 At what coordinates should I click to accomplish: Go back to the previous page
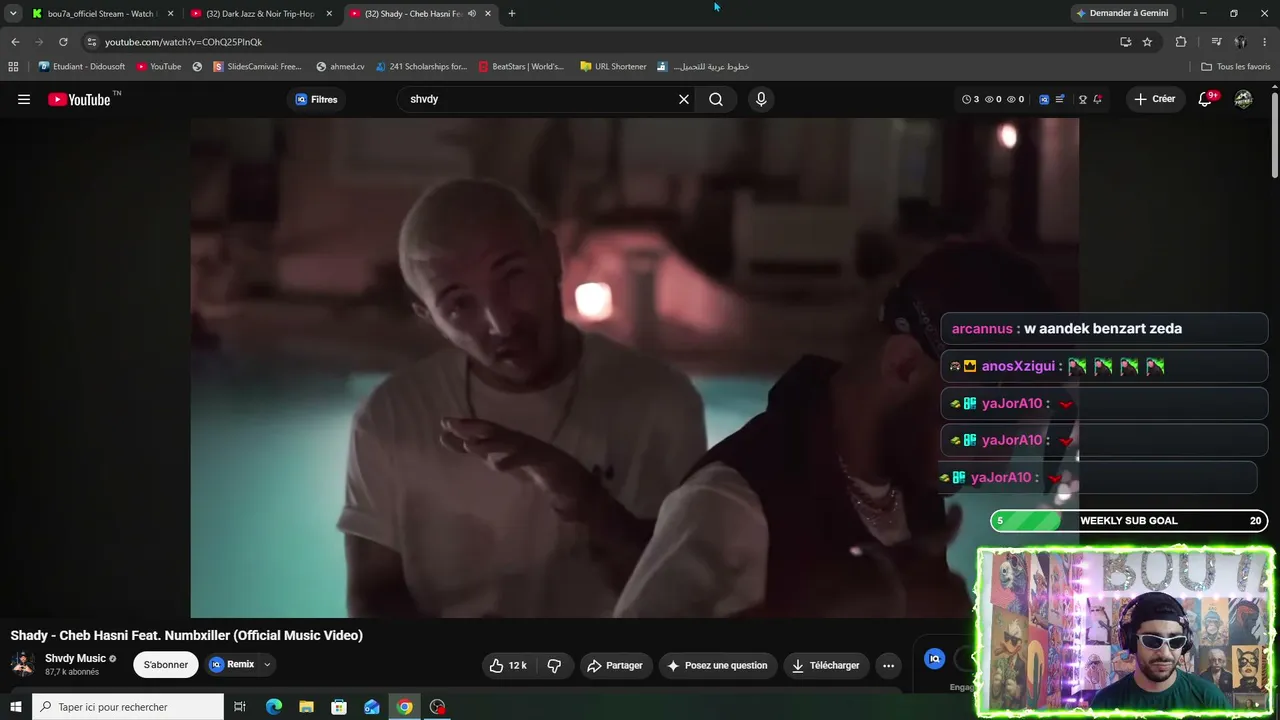pyautogui.click(x=15, y=42)
